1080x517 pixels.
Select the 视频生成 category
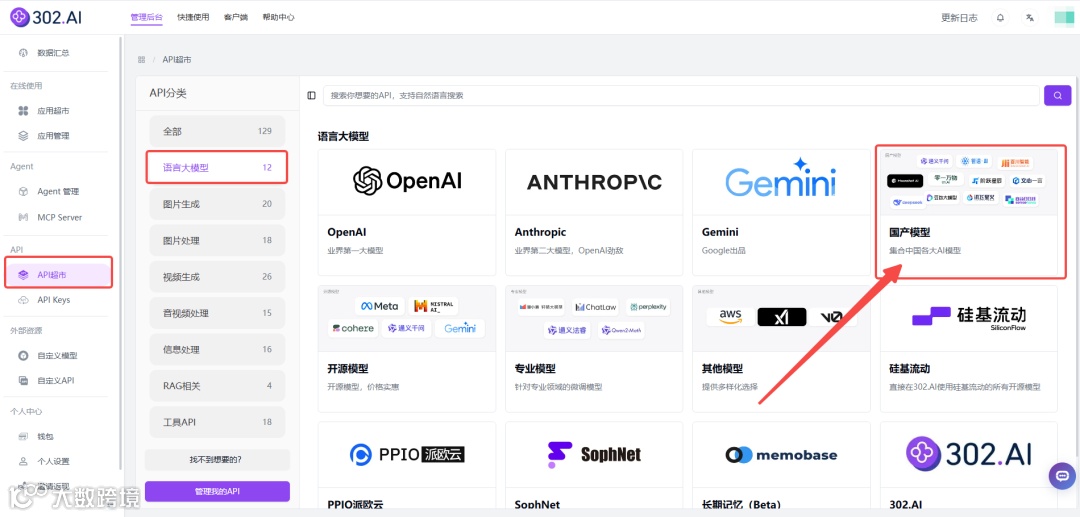pyautogui.click(x=217, y=277)
